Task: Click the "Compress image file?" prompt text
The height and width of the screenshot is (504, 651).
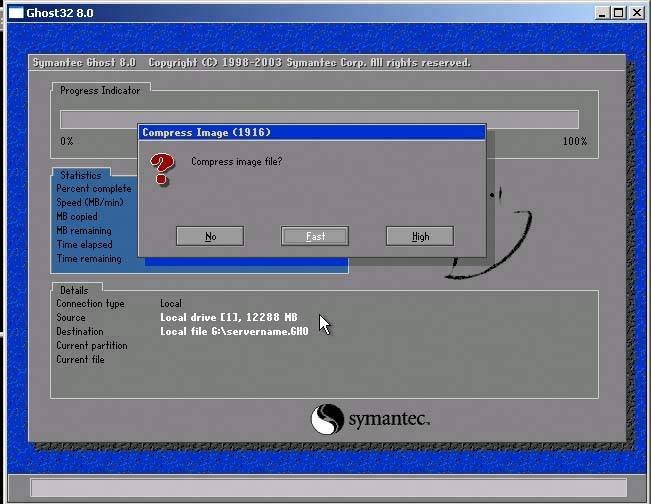Action: point(236,161)
